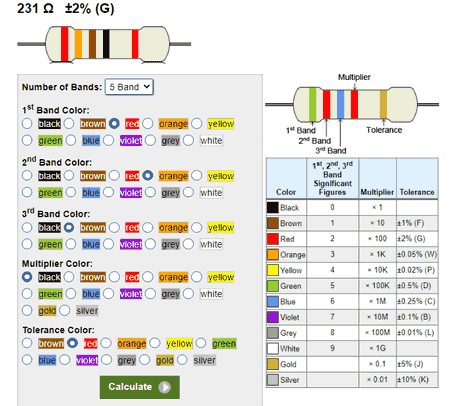Select black multiplier color
450x406 pixels.
[x=27, y=277]
